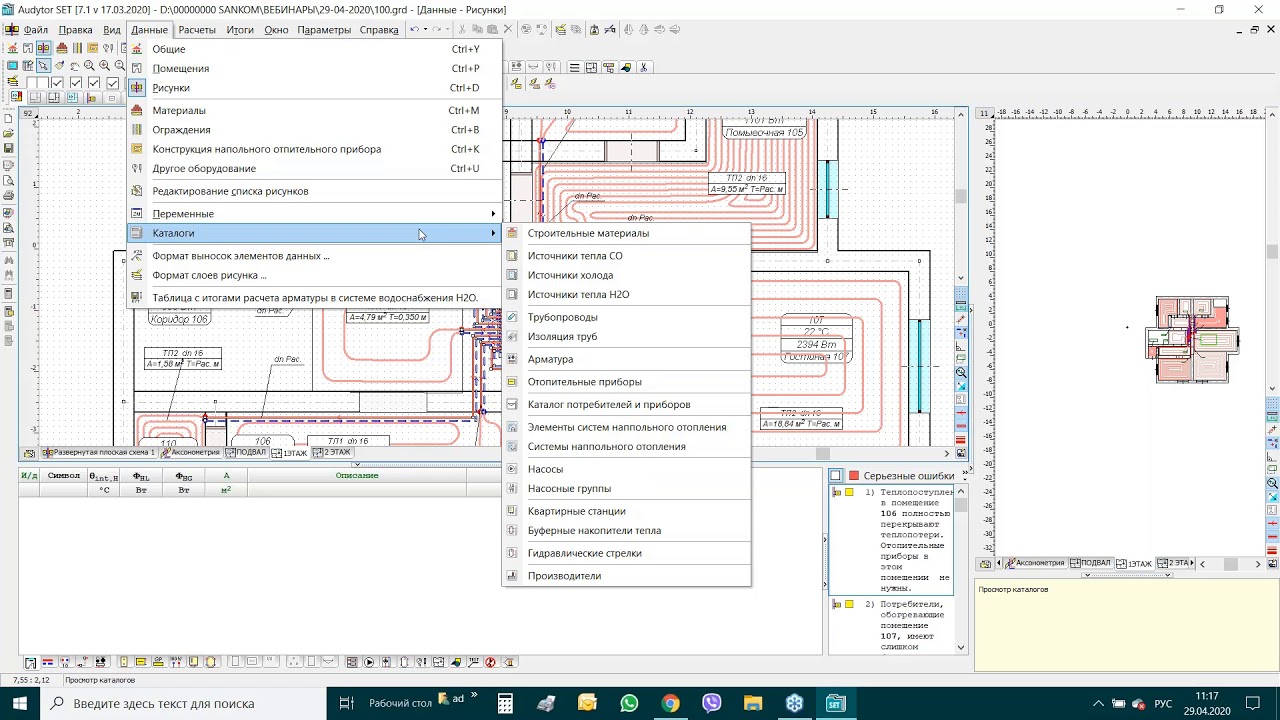Open Google Chrome from the taskbar
This screenshot has height=720, width=1280.
coord(670,703)
